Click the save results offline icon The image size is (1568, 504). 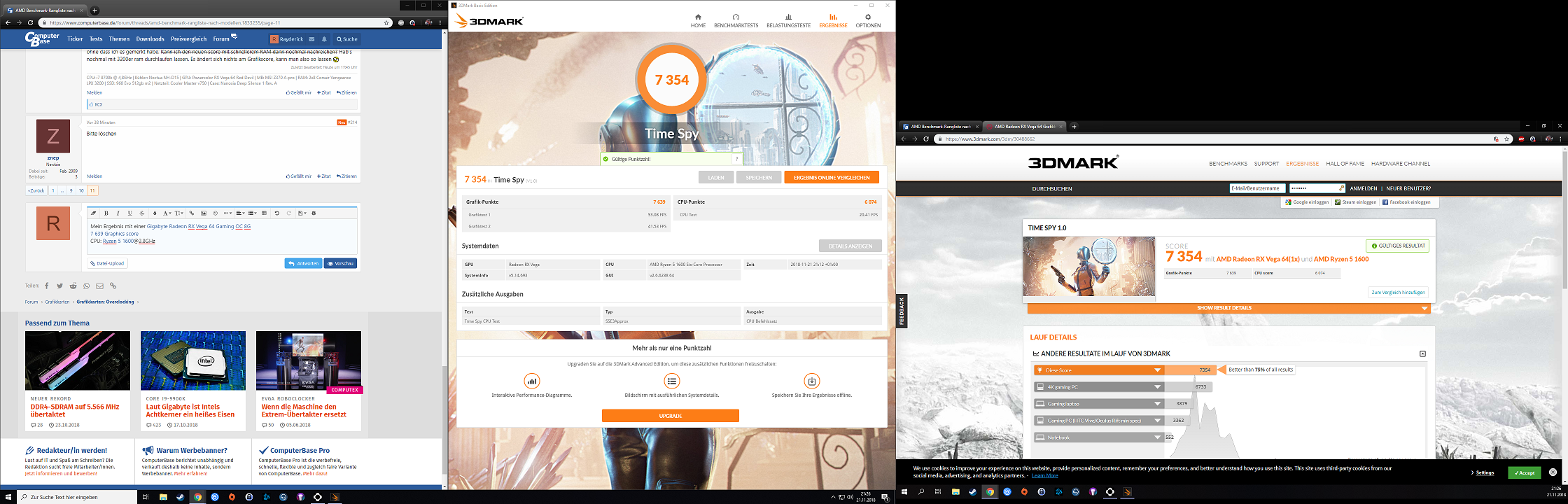click(811, 381)
